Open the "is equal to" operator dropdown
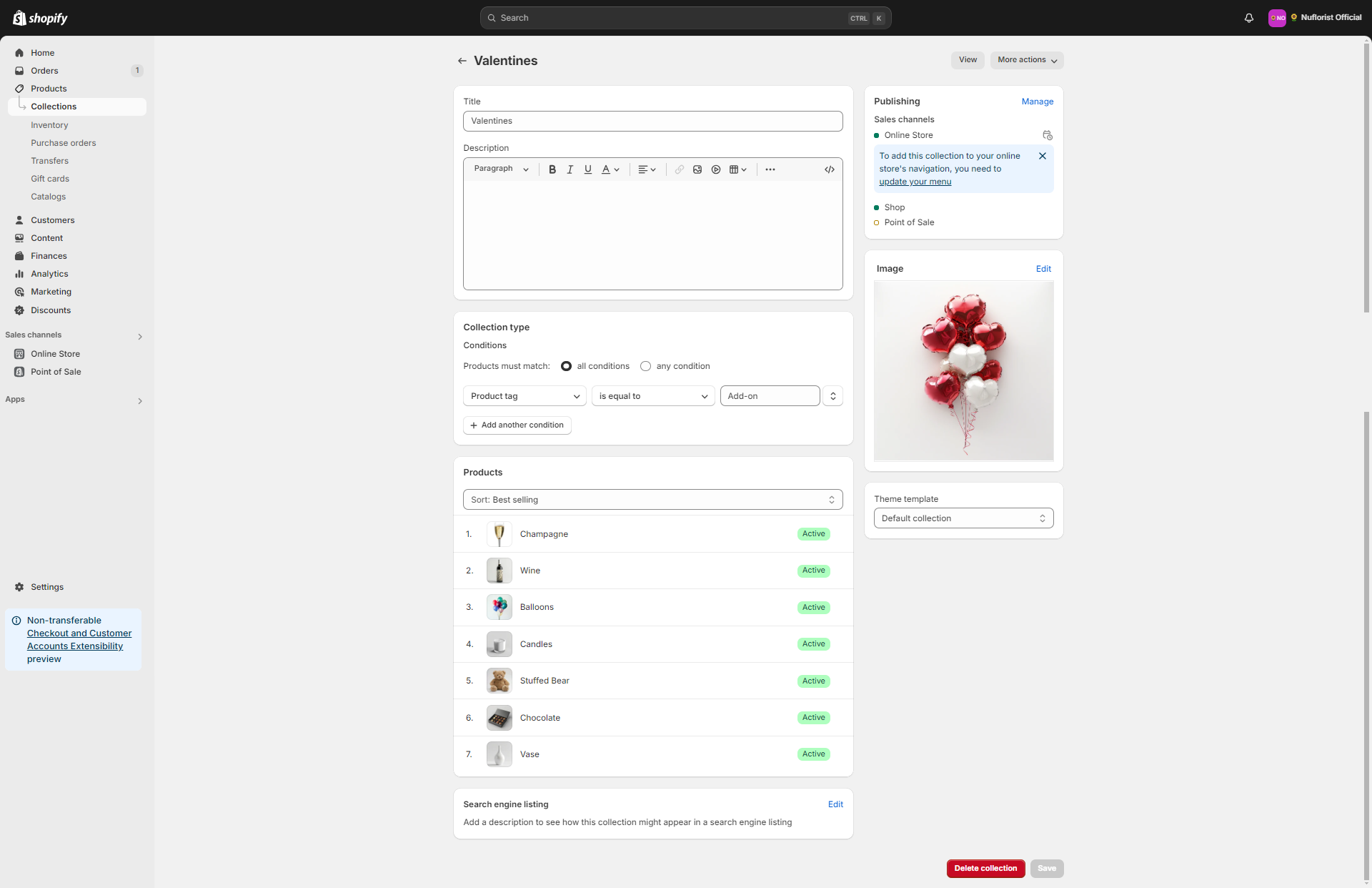This screenshot has height=888, width=1372. coord(652,396)
